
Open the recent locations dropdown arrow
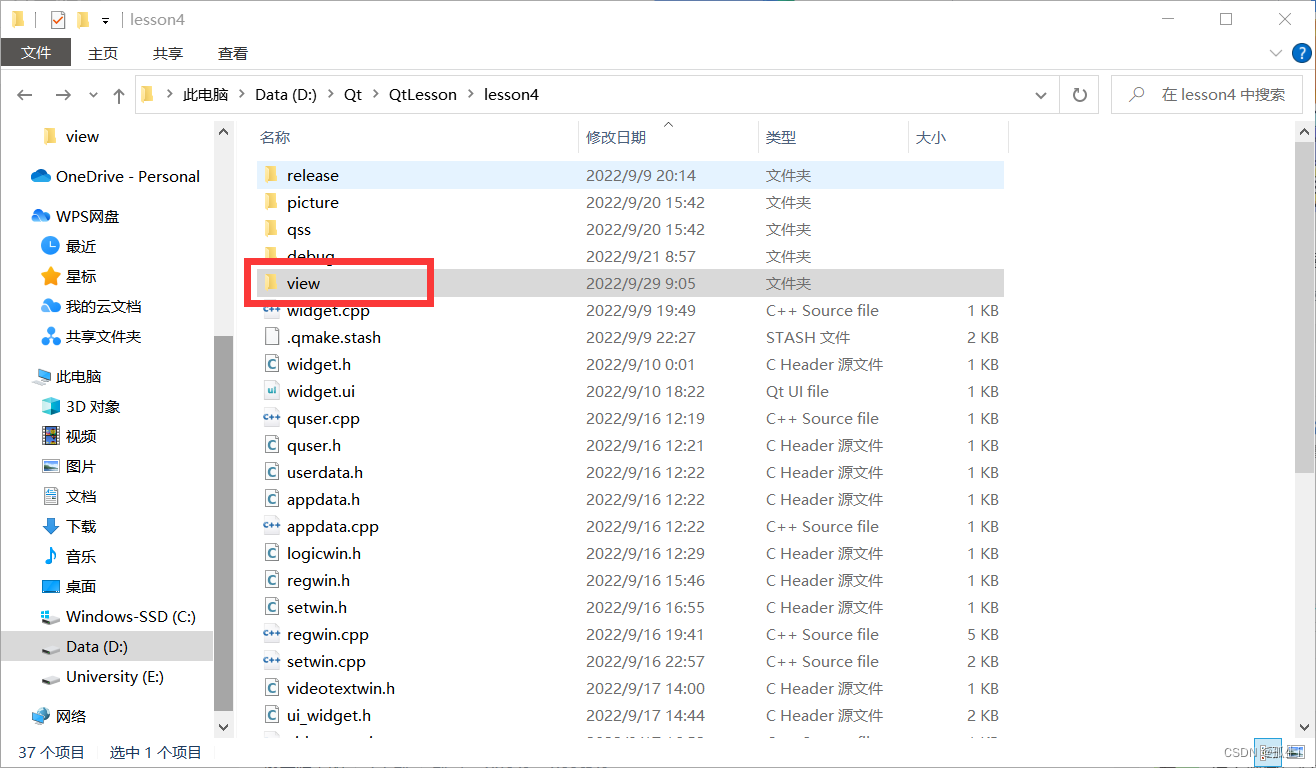pyautogui.click(x=93, y=95)
